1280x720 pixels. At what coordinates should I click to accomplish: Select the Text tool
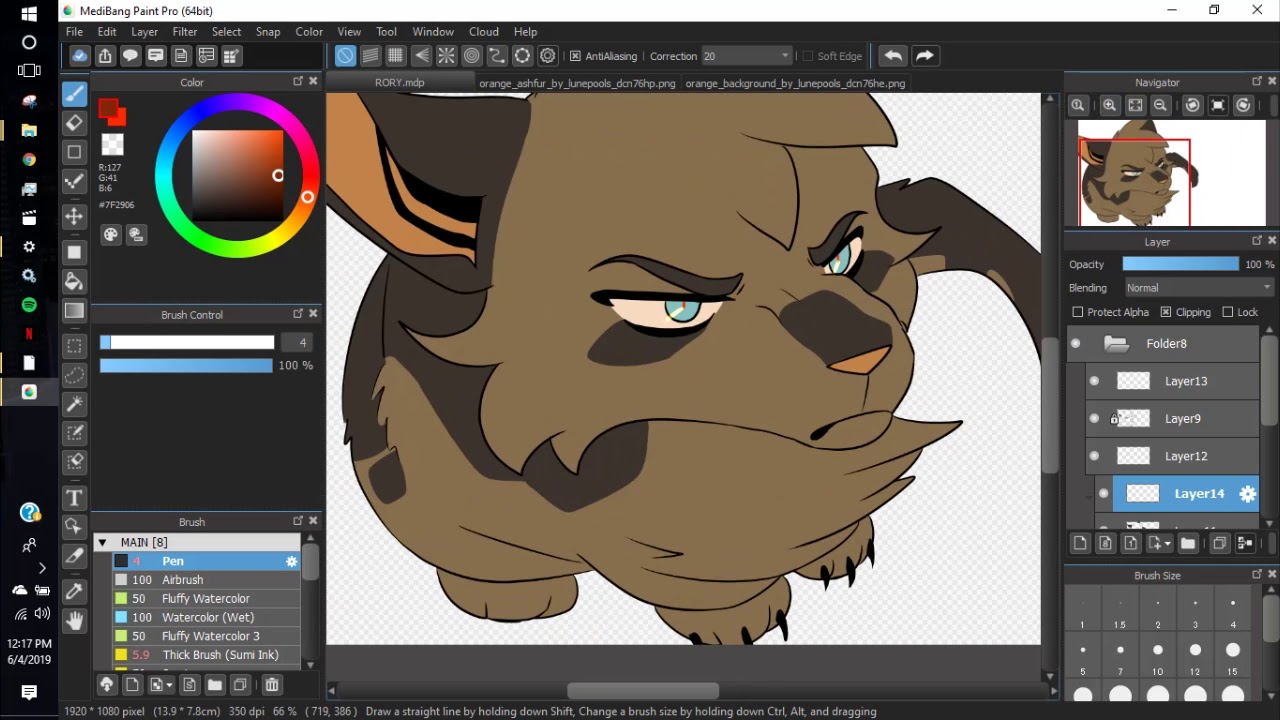pos(74,498)
